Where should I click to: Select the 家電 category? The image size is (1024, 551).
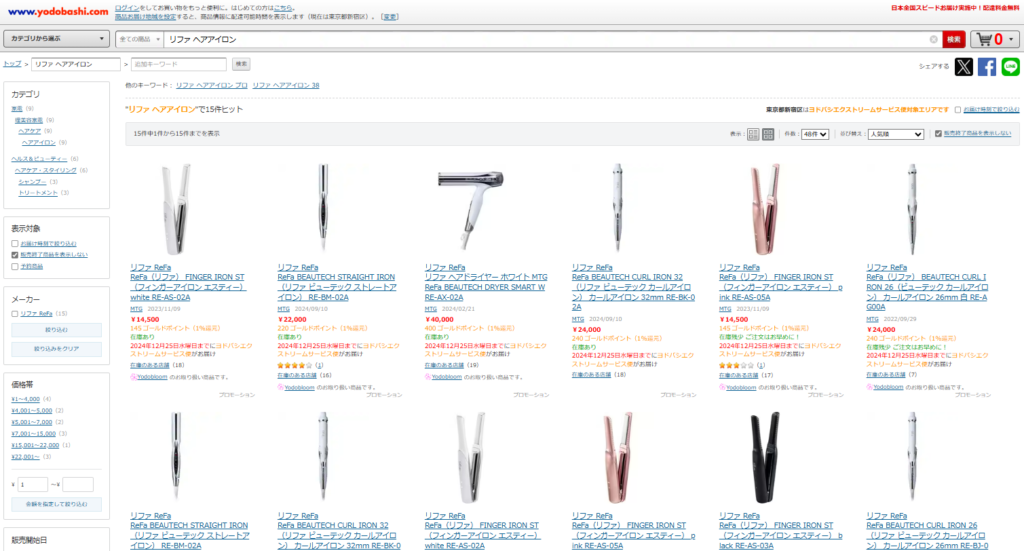coord(16,108)
